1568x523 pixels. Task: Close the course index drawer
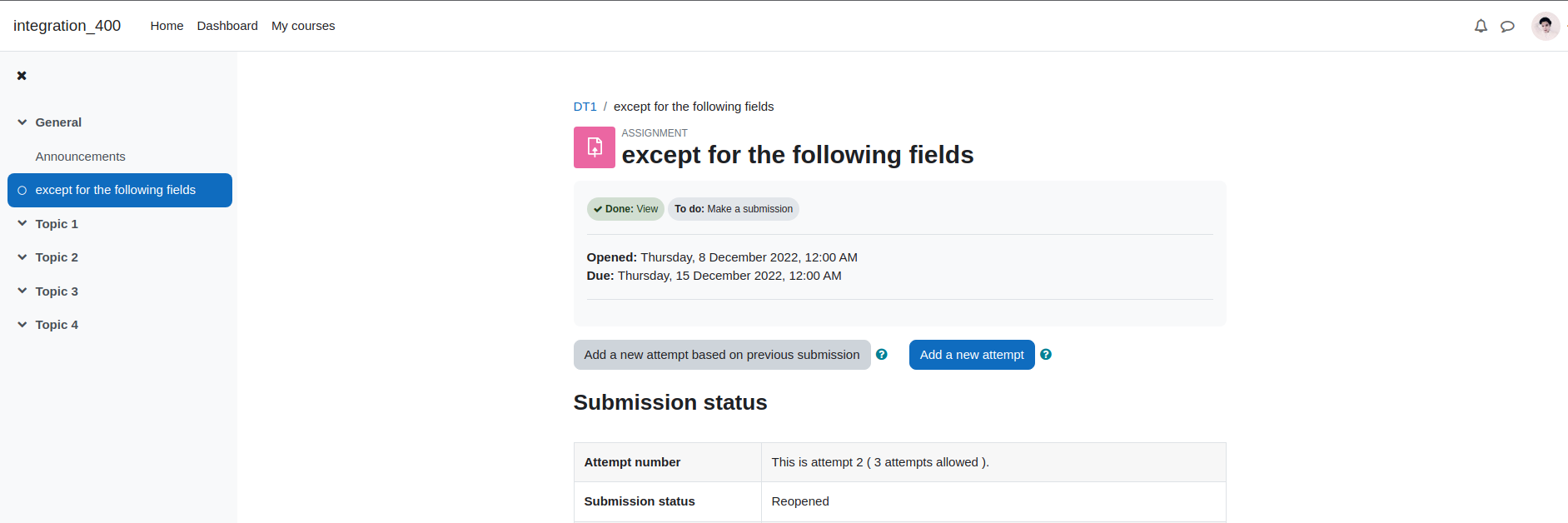click(x=22, y=76)
